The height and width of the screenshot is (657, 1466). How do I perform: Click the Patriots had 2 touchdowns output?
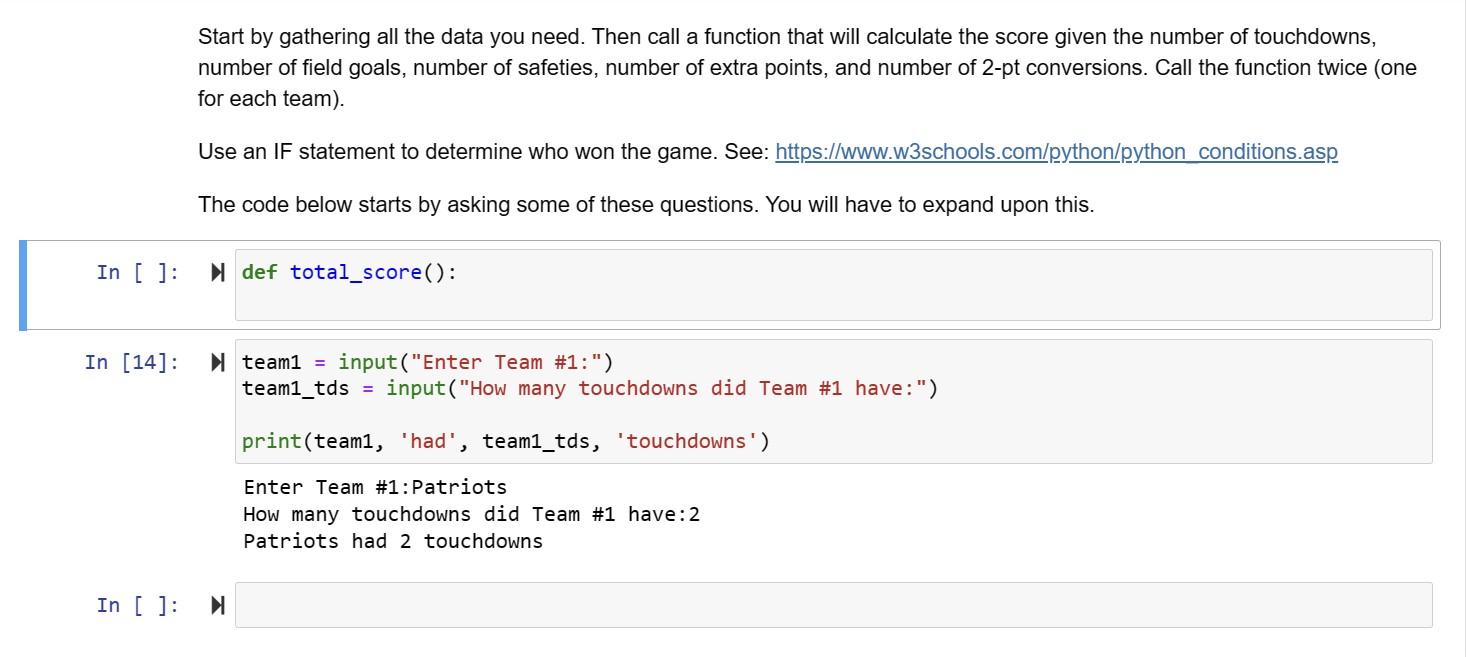tap(392, 540)
